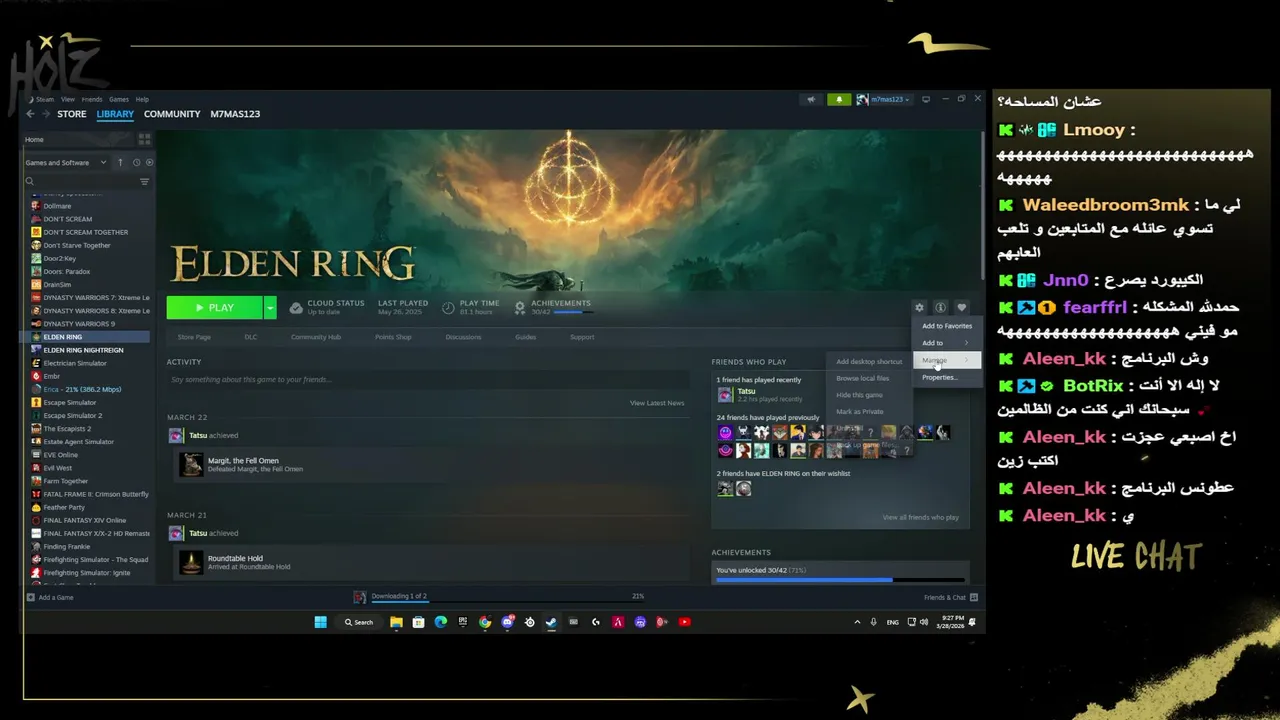Switch to the COMMUNITY tab
The height and width of the screenshot is (720, 1280).
pos(172,114)
